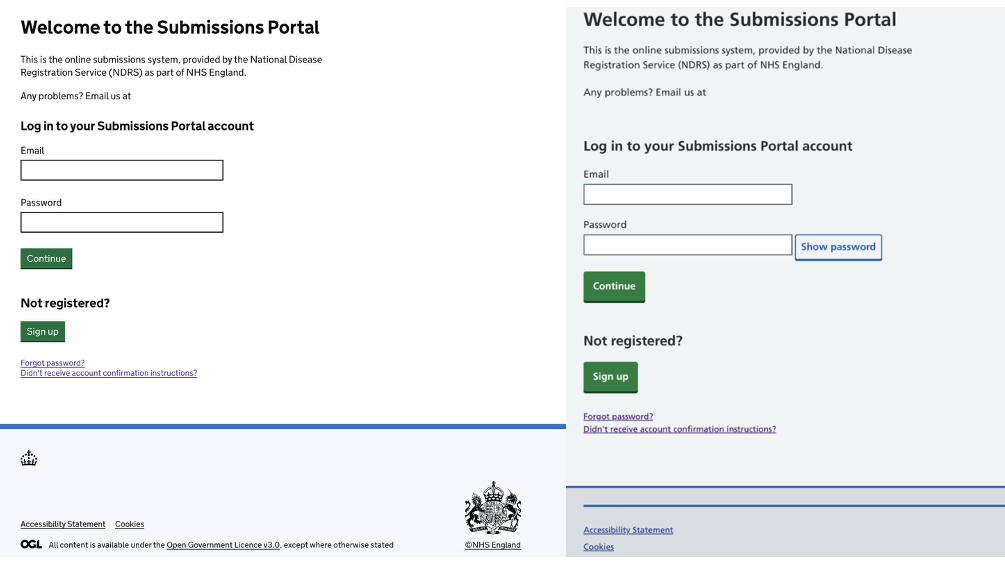Click the Email field on the white-background page

(x=121, y=171)
